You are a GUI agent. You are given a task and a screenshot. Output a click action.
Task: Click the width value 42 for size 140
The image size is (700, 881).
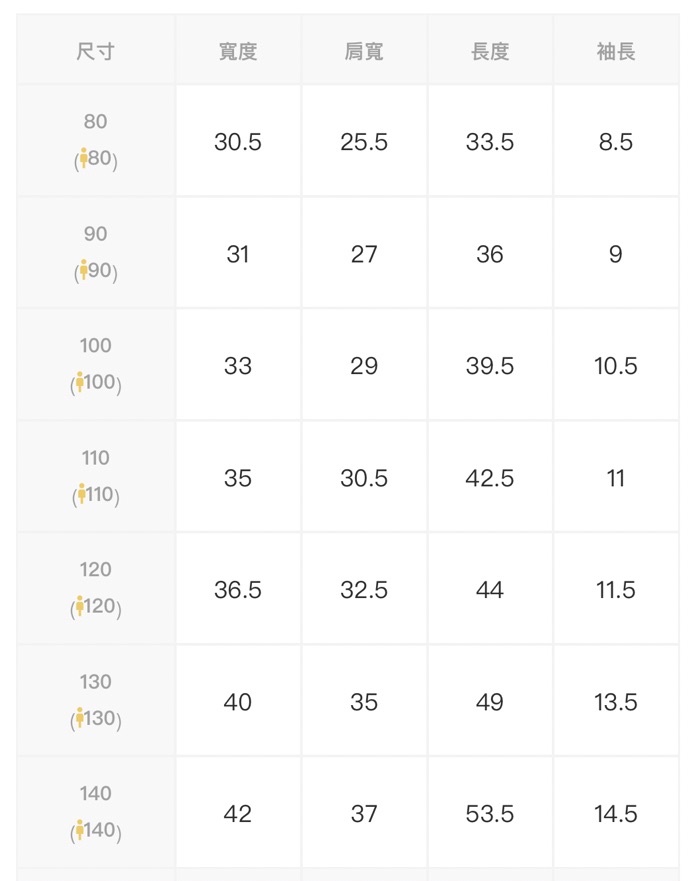(238, 814)
